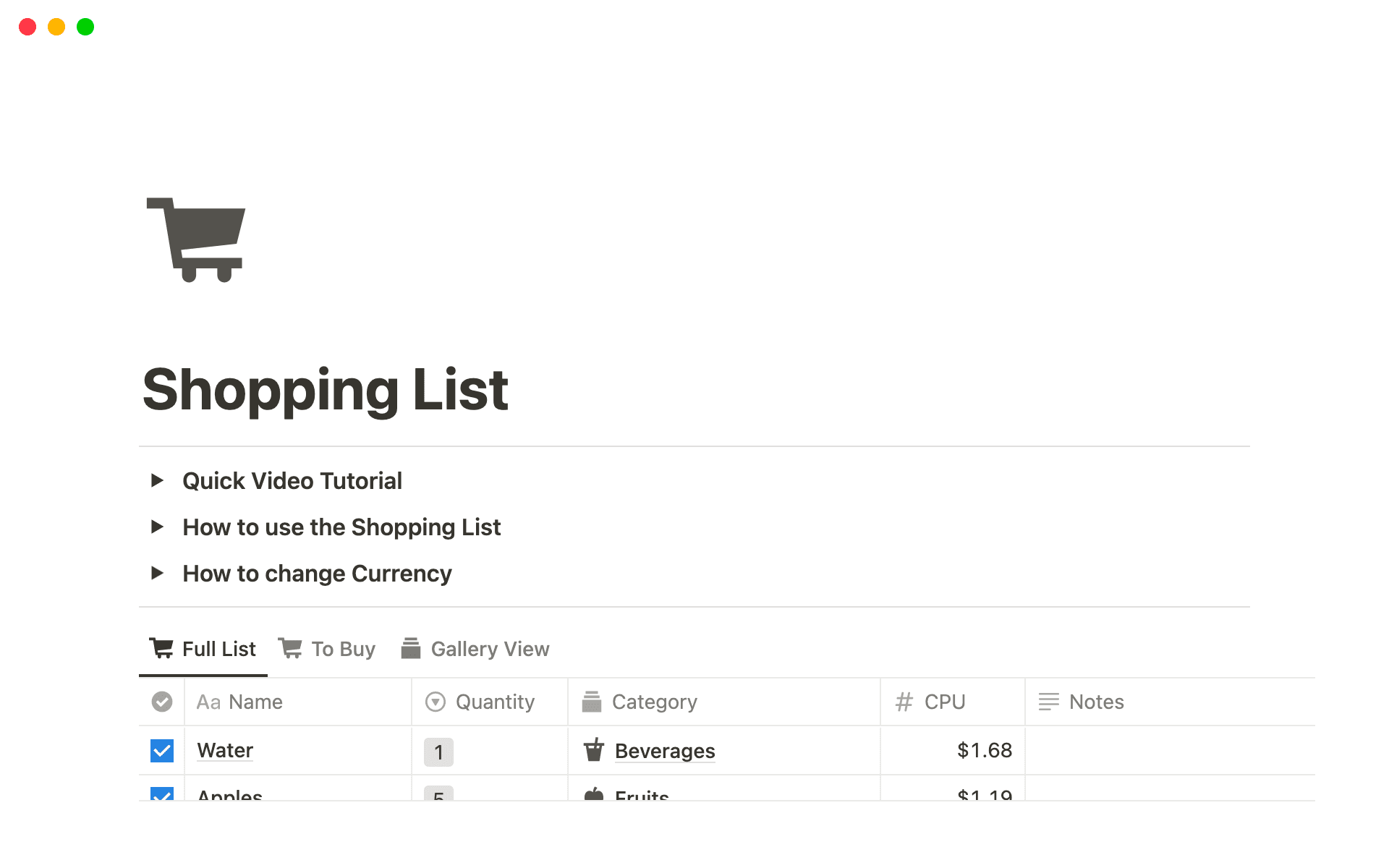Click the Aa icon in the Name column
The width and height of the screenshot is (1389, 868).
209,701
